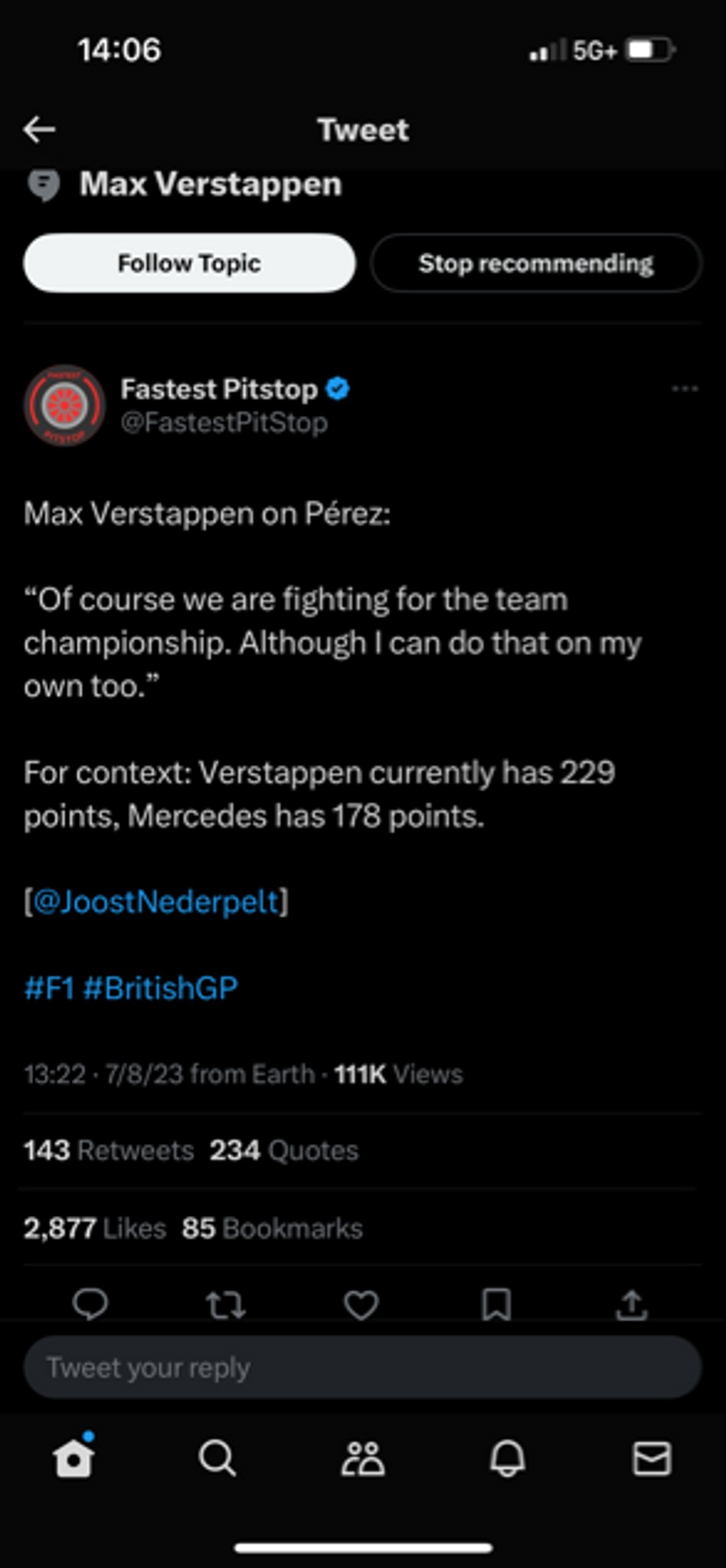This screenshot has width=726, height=1568.
Task: Open the Fastest Pitstop profile picture
Action: coord(64,405)
